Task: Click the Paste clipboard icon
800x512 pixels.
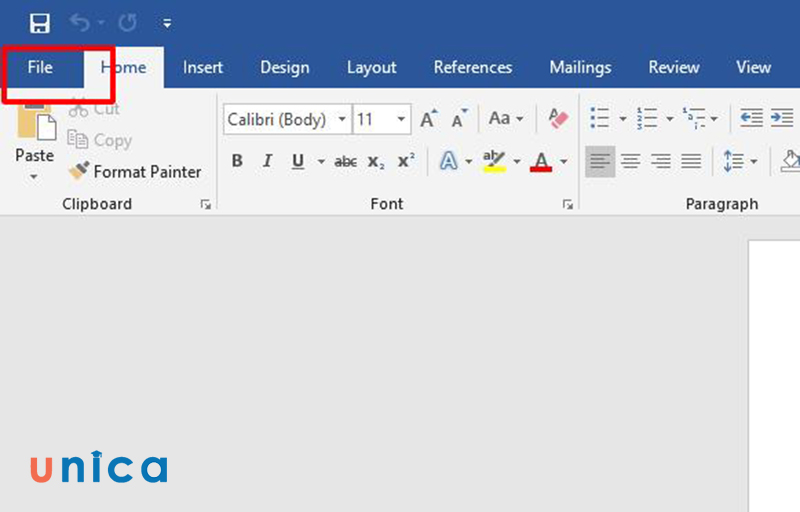Action: click(x=36, y=122)
